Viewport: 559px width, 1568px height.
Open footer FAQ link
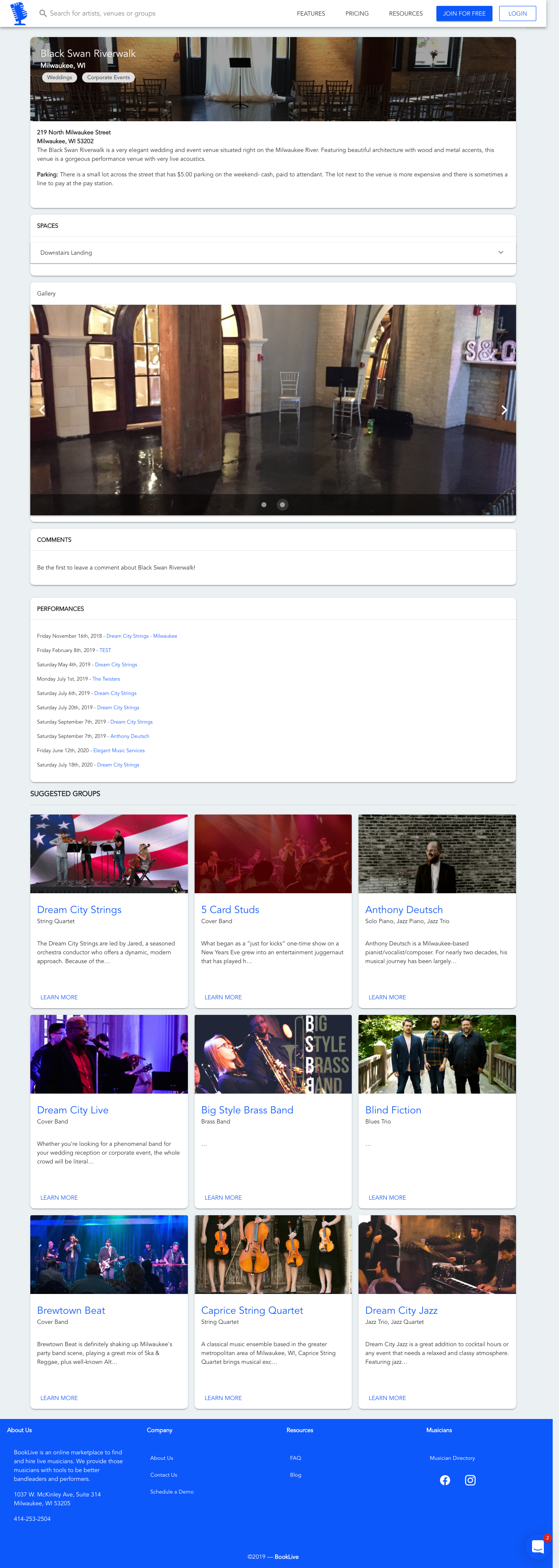coord(295,1458)
